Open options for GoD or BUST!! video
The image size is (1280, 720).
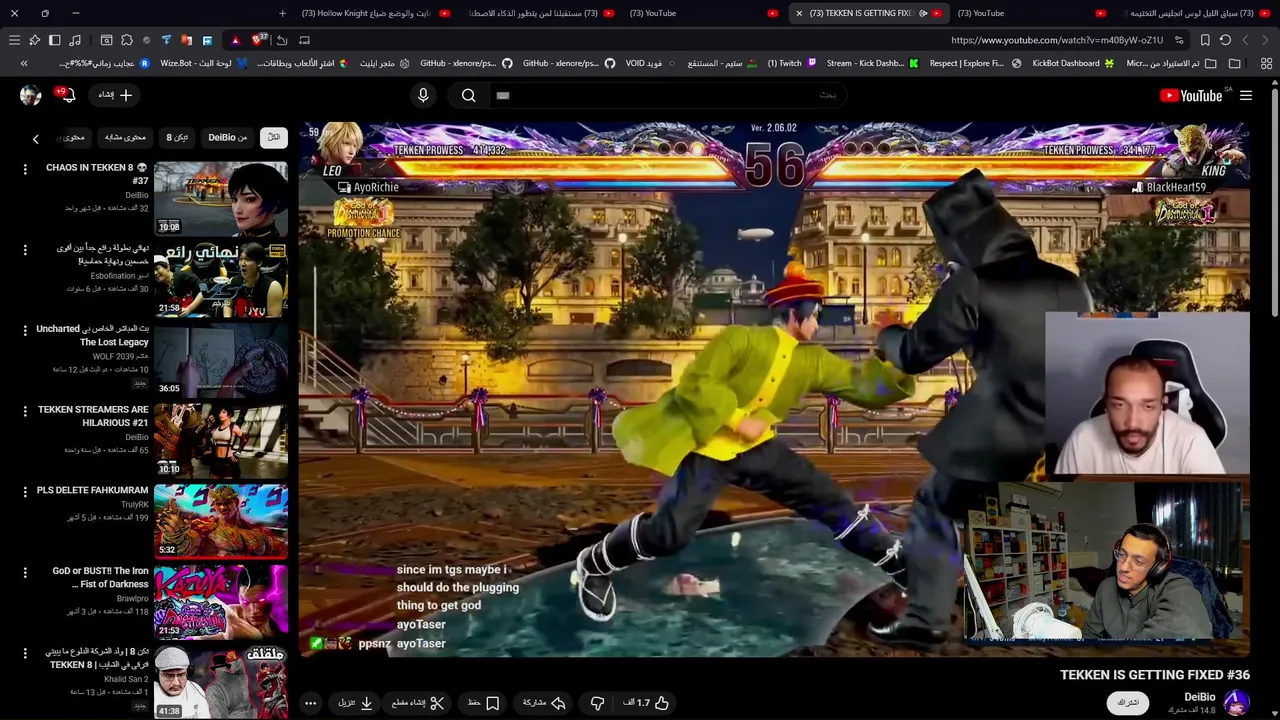coord(25,572)
